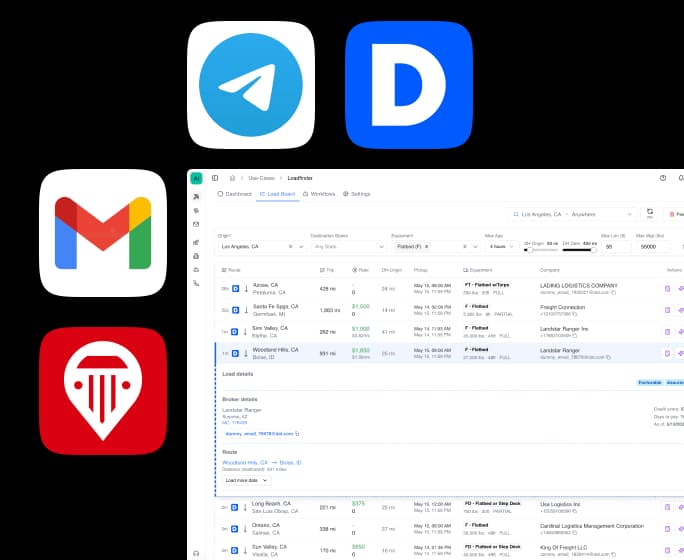Open the Origin Los Angeles, CA dropdown arrow

pyautogui.click(x=301, y=247)
